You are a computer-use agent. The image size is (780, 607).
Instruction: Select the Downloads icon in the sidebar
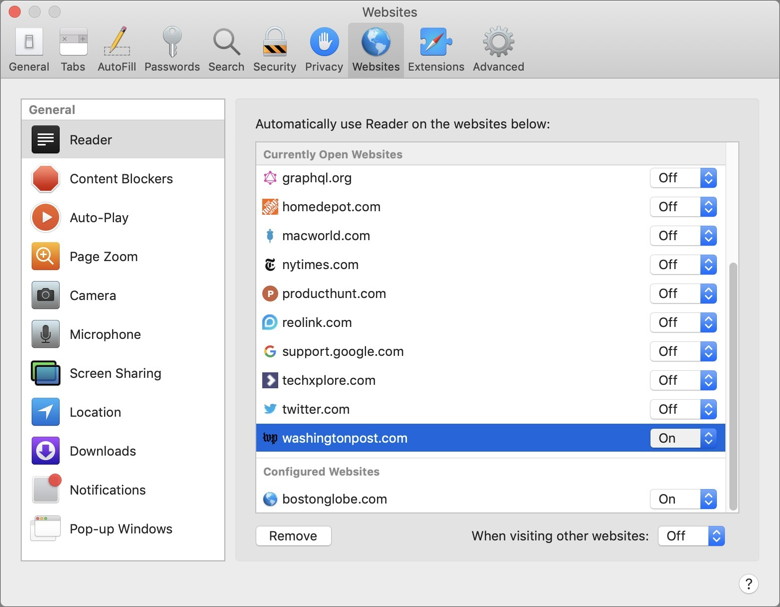tap(46, 451)
